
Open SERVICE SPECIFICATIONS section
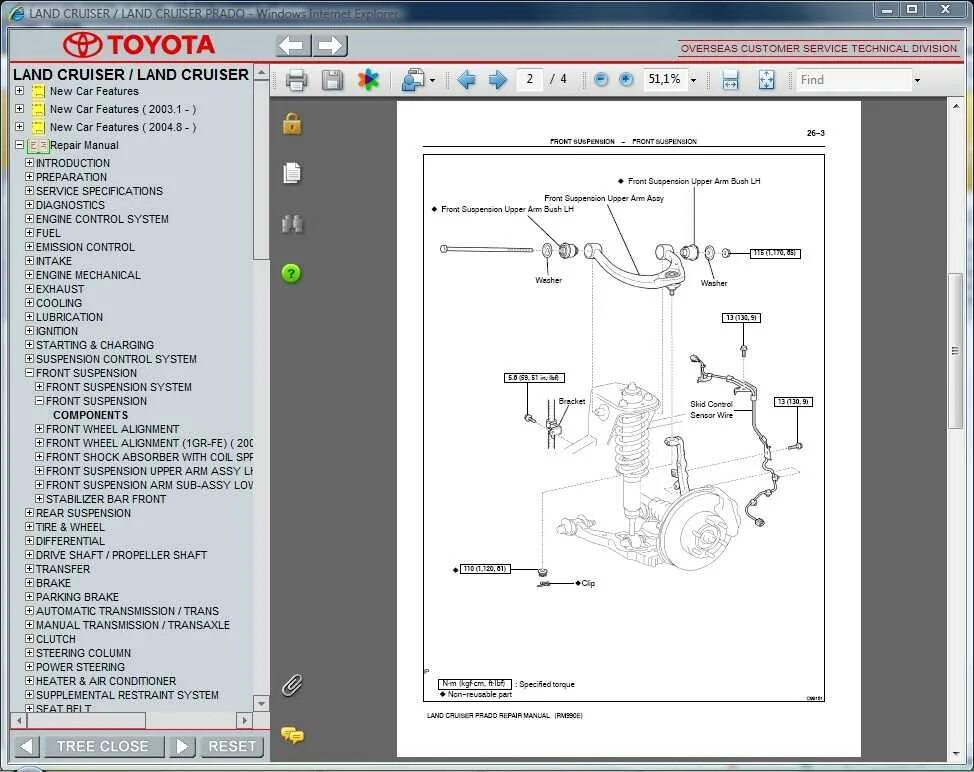[99, 191]
